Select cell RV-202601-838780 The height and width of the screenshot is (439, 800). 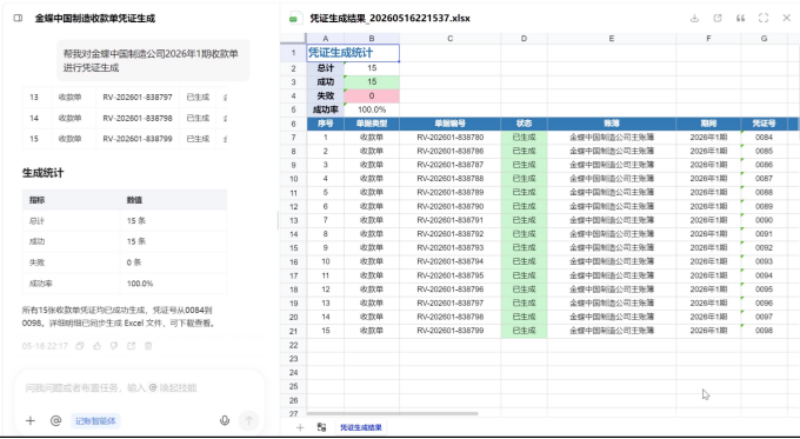[450, 137]
